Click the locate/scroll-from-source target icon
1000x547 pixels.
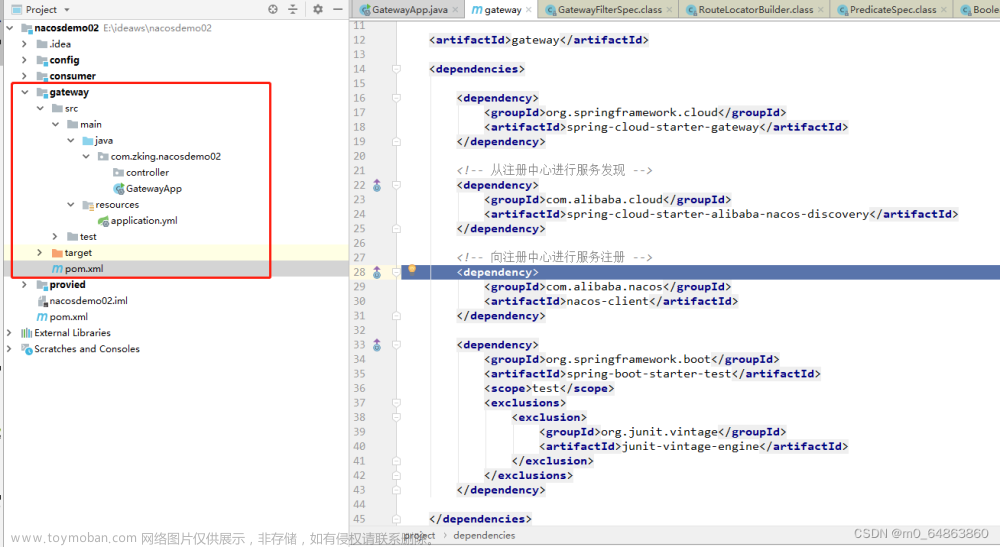(x=273, y=9)
